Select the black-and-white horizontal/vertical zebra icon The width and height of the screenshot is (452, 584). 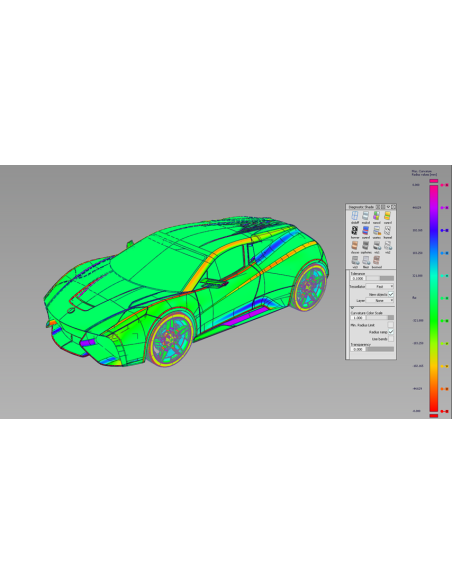[x=355, y=231]
